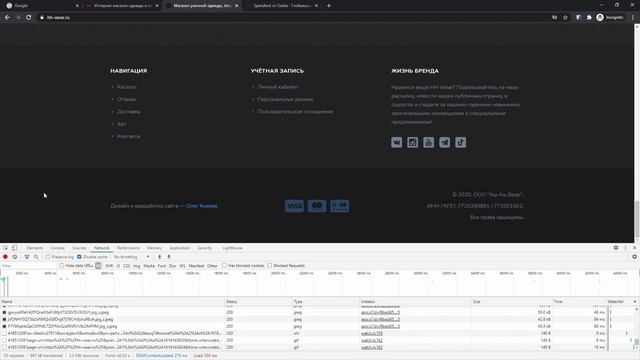Switch to Performance DevTools tab
The image size is (640, 360).
pos(128,248)
